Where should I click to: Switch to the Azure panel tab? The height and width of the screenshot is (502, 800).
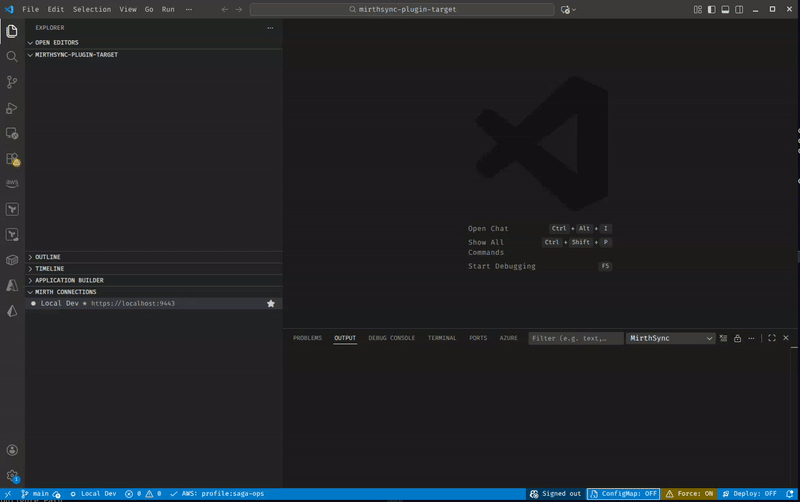508,338
